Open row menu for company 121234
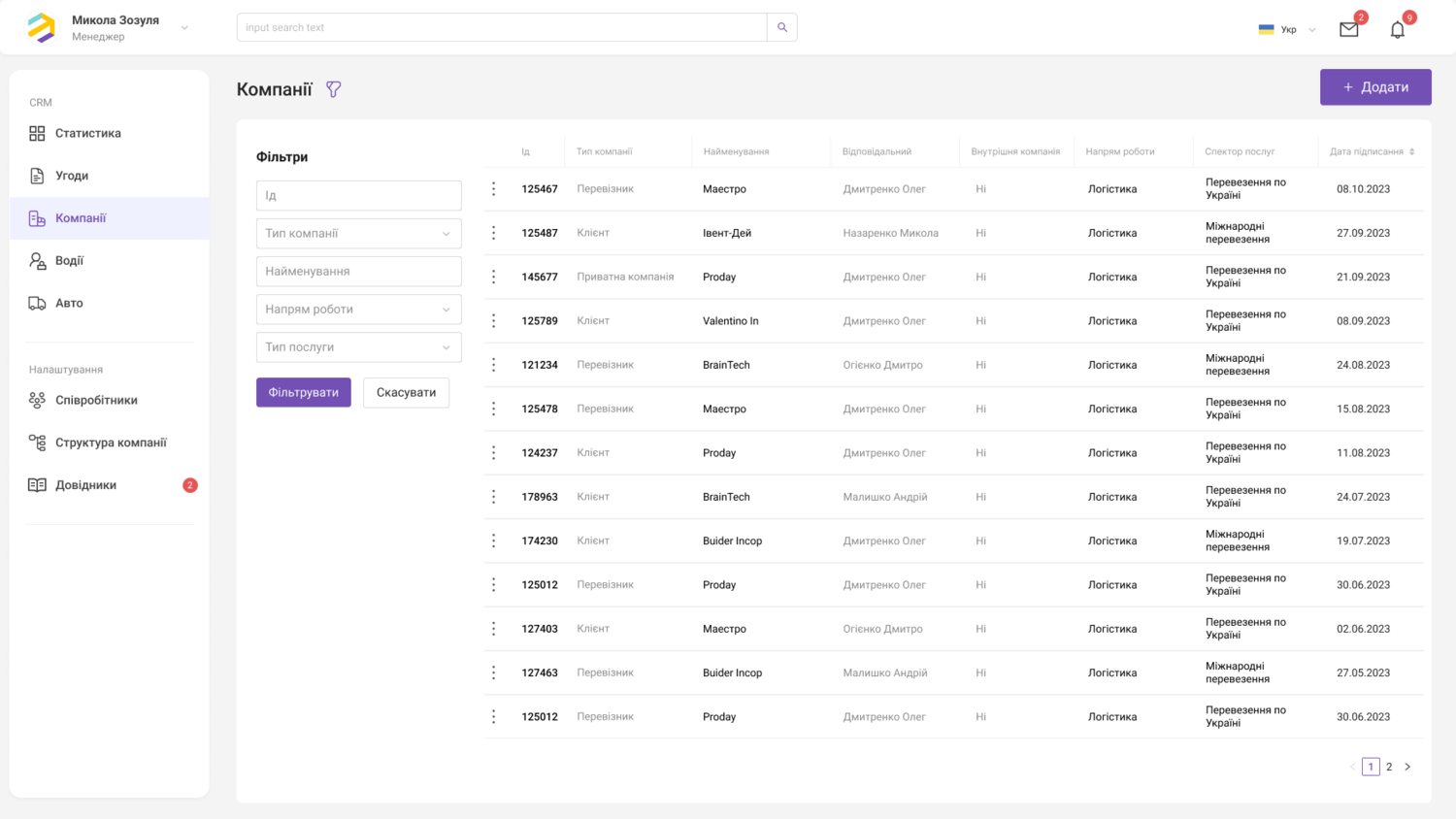Viewport: 1456px width, 819px height. [494, 365]
